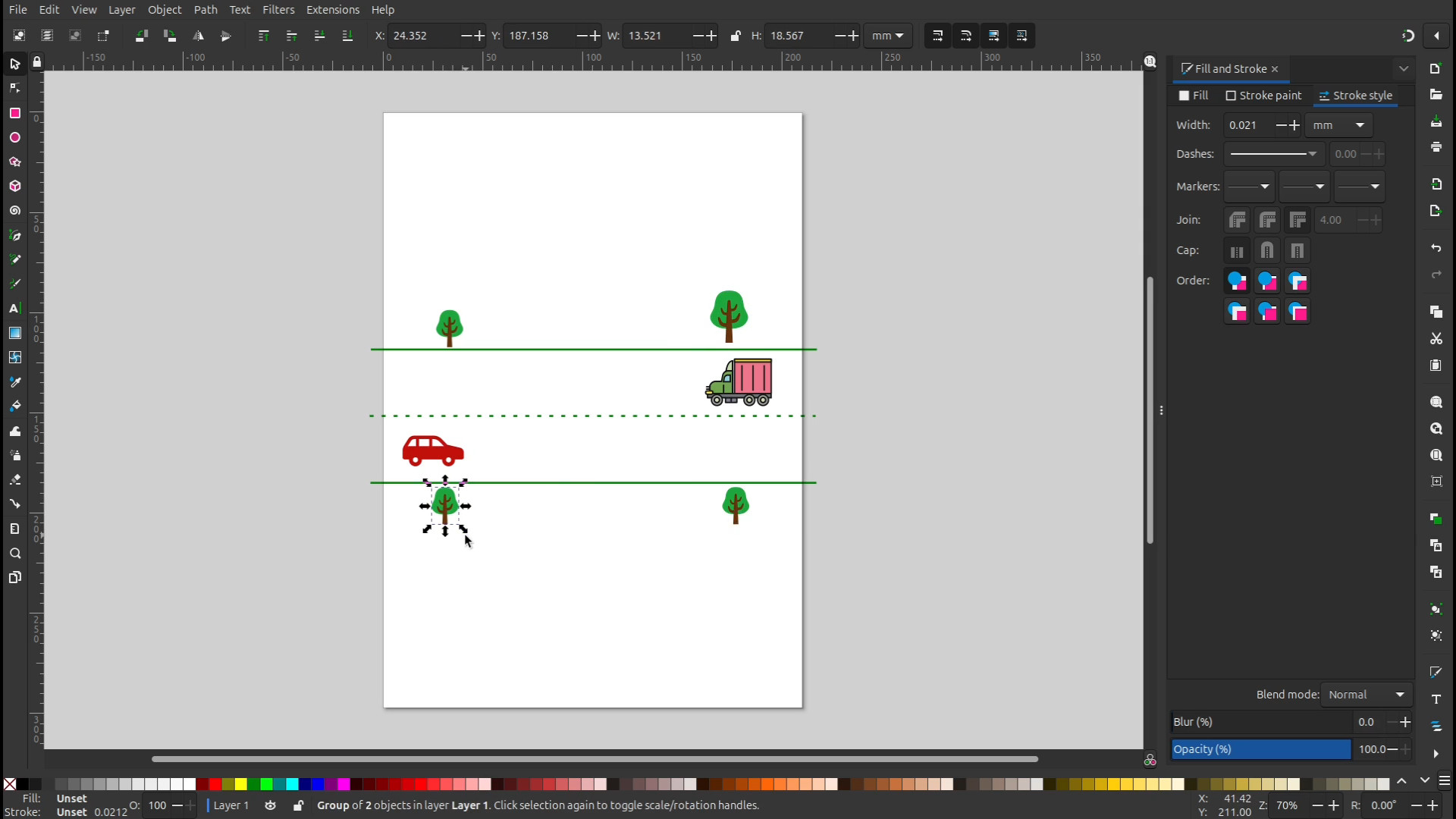Open the Path menu

(205, 10)
